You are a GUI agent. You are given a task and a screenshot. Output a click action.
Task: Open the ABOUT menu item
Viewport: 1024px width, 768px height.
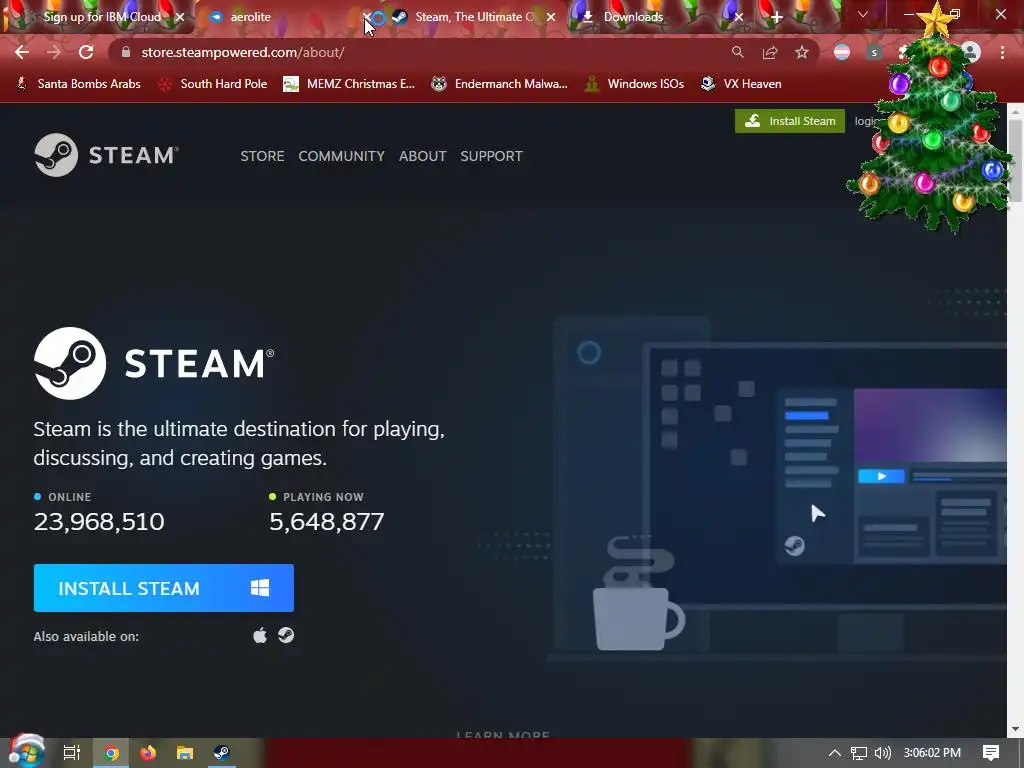(x=423, y=156)
